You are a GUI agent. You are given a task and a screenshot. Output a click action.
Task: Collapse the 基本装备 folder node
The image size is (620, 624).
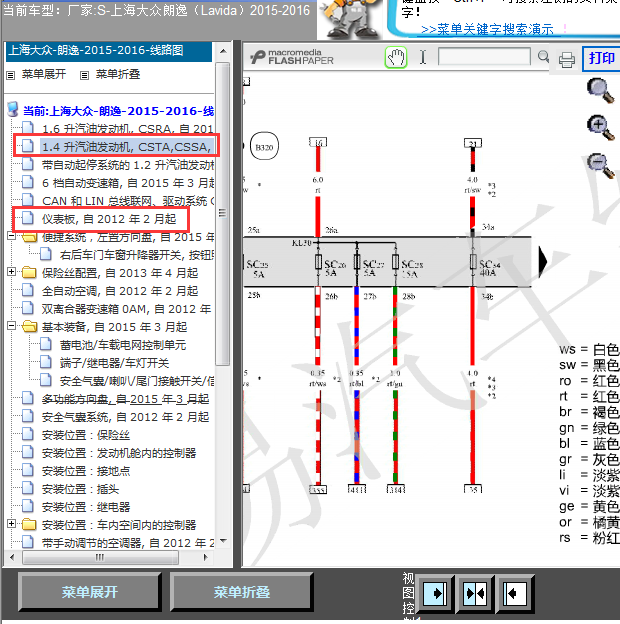pyautogui.click(x=12, y=326)
